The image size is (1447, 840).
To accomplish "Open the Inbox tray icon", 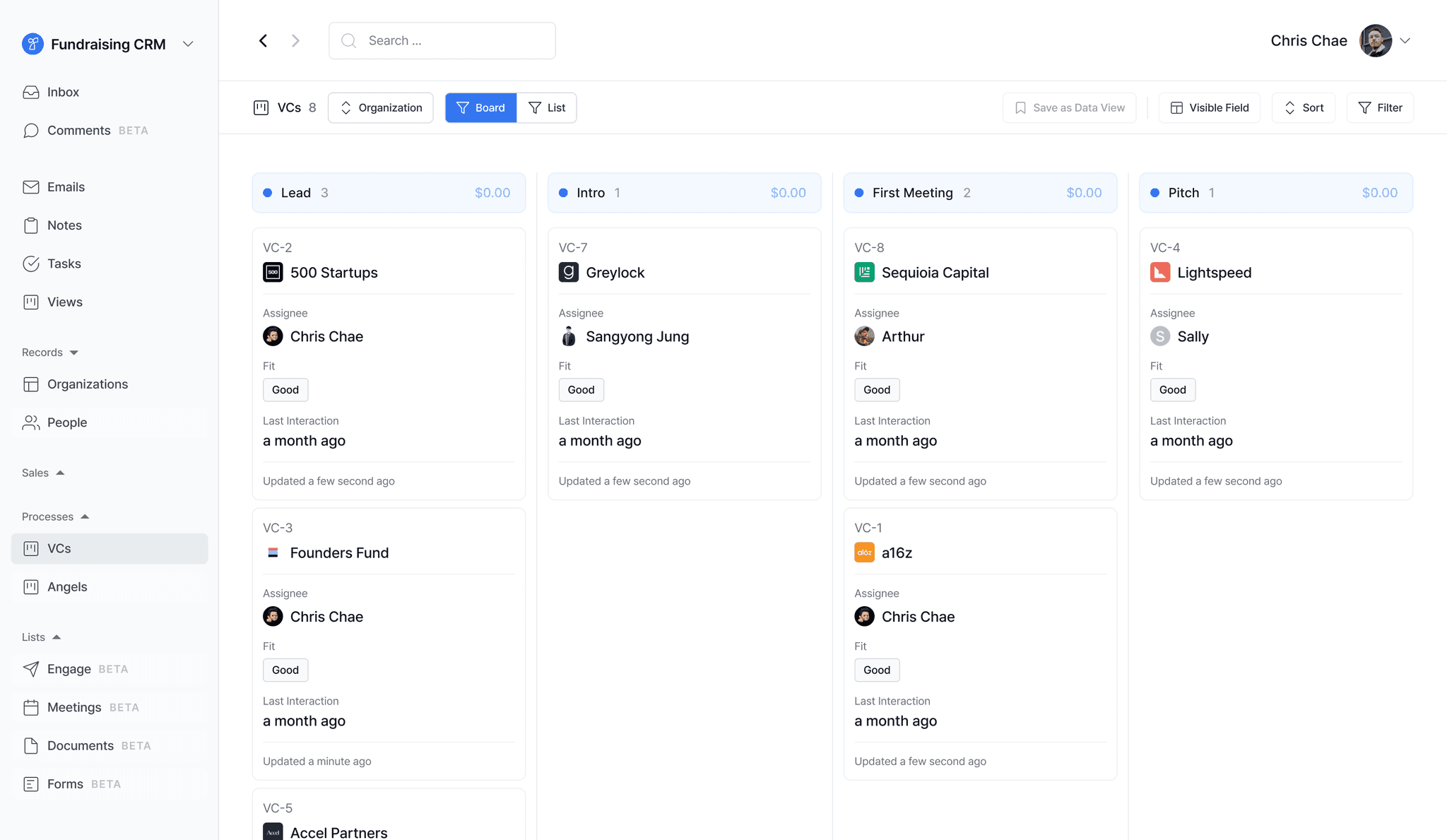I will 31,93.
